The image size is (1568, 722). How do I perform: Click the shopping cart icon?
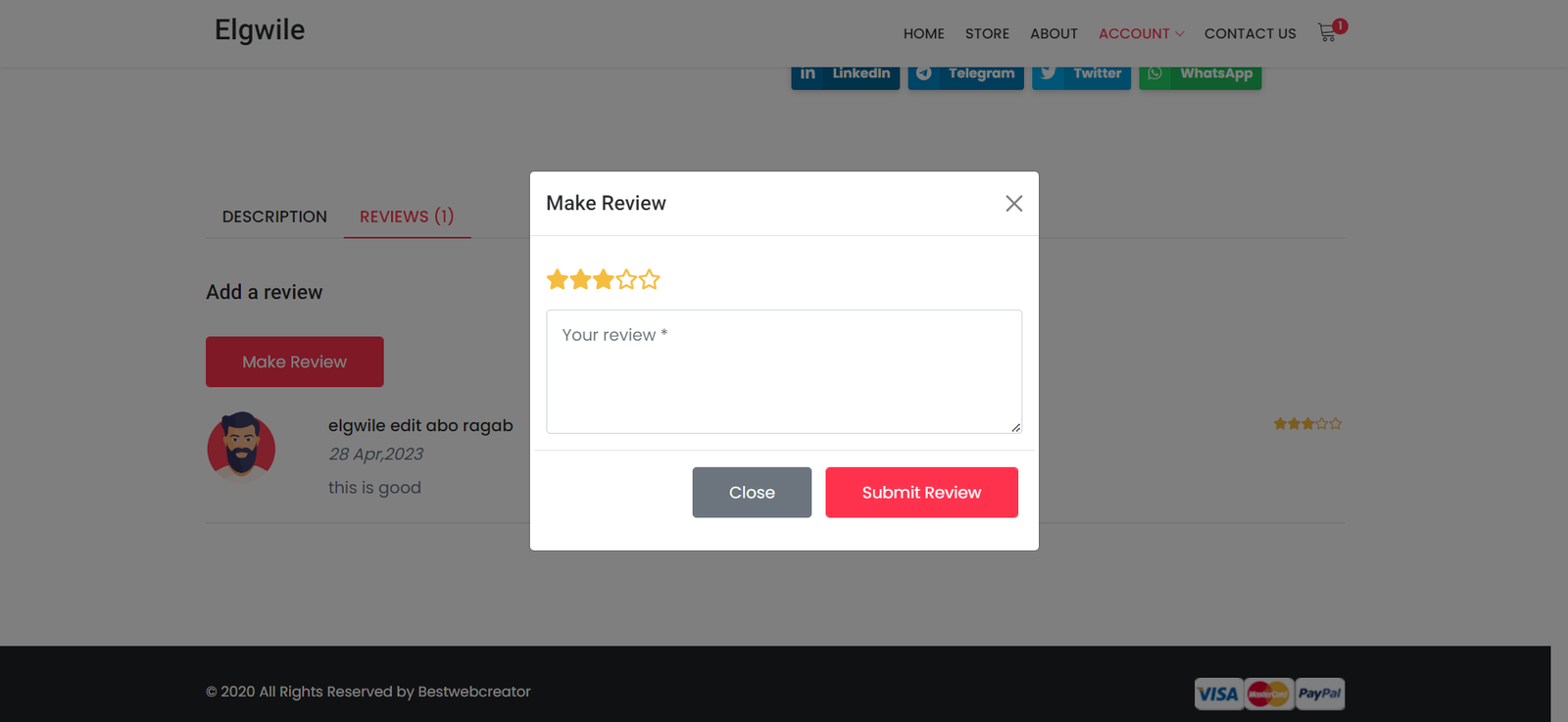coord(1327,33)
